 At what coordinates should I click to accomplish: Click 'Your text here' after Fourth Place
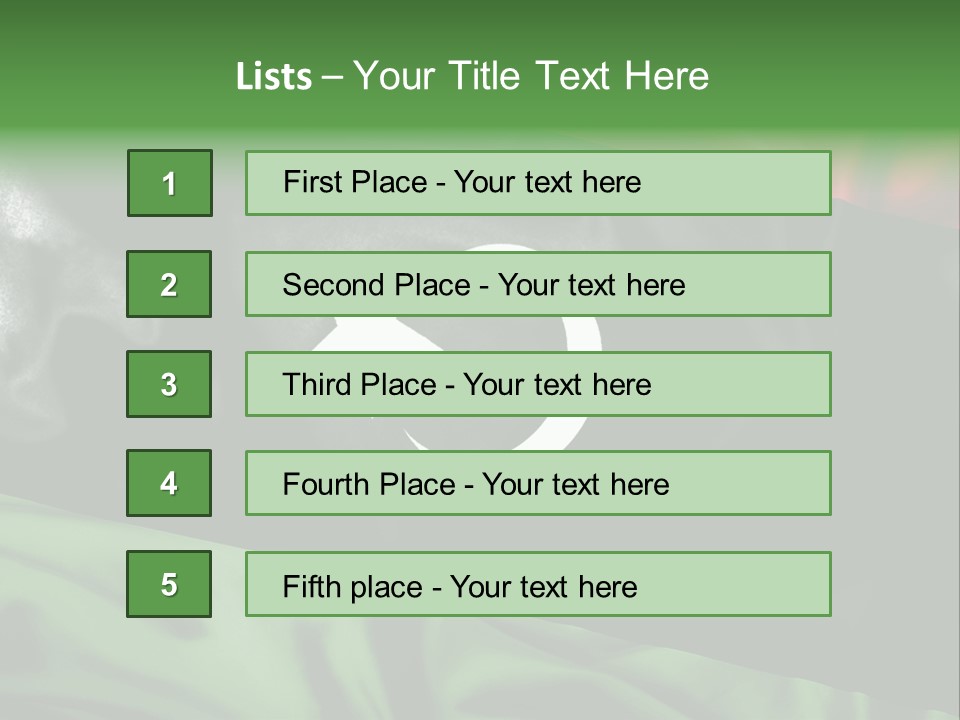575,485
